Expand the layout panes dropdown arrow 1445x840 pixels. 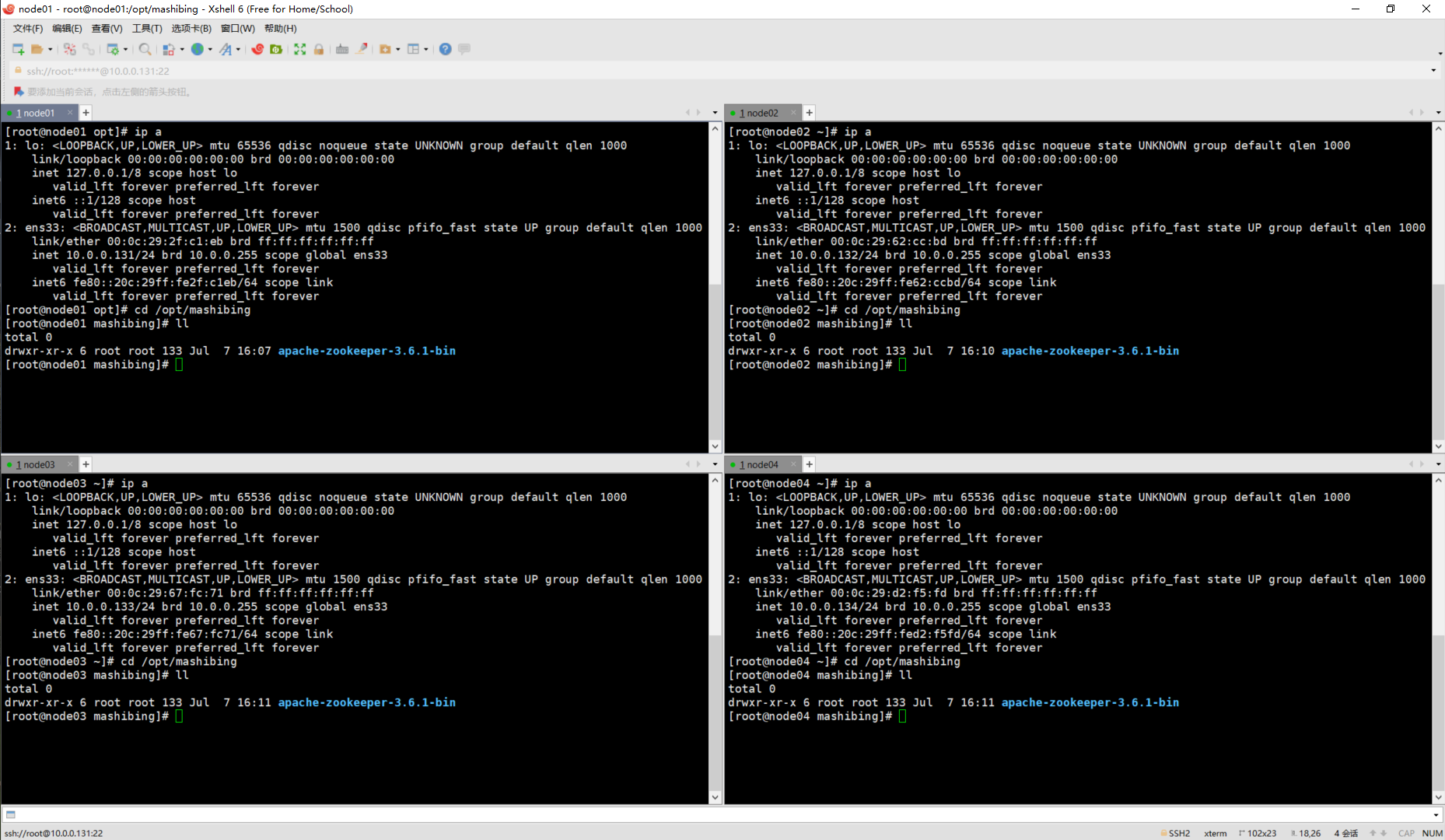click(x=426, y=49)
